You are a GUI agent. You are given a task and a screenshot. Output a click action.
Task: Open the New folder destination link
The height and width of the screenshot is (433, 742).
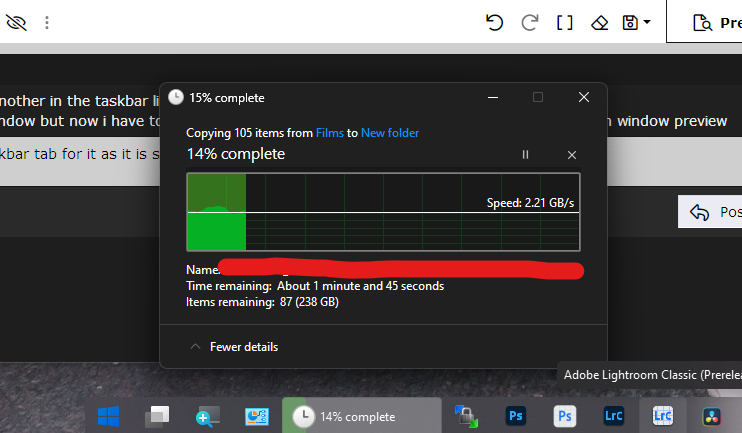click(390, 133)
